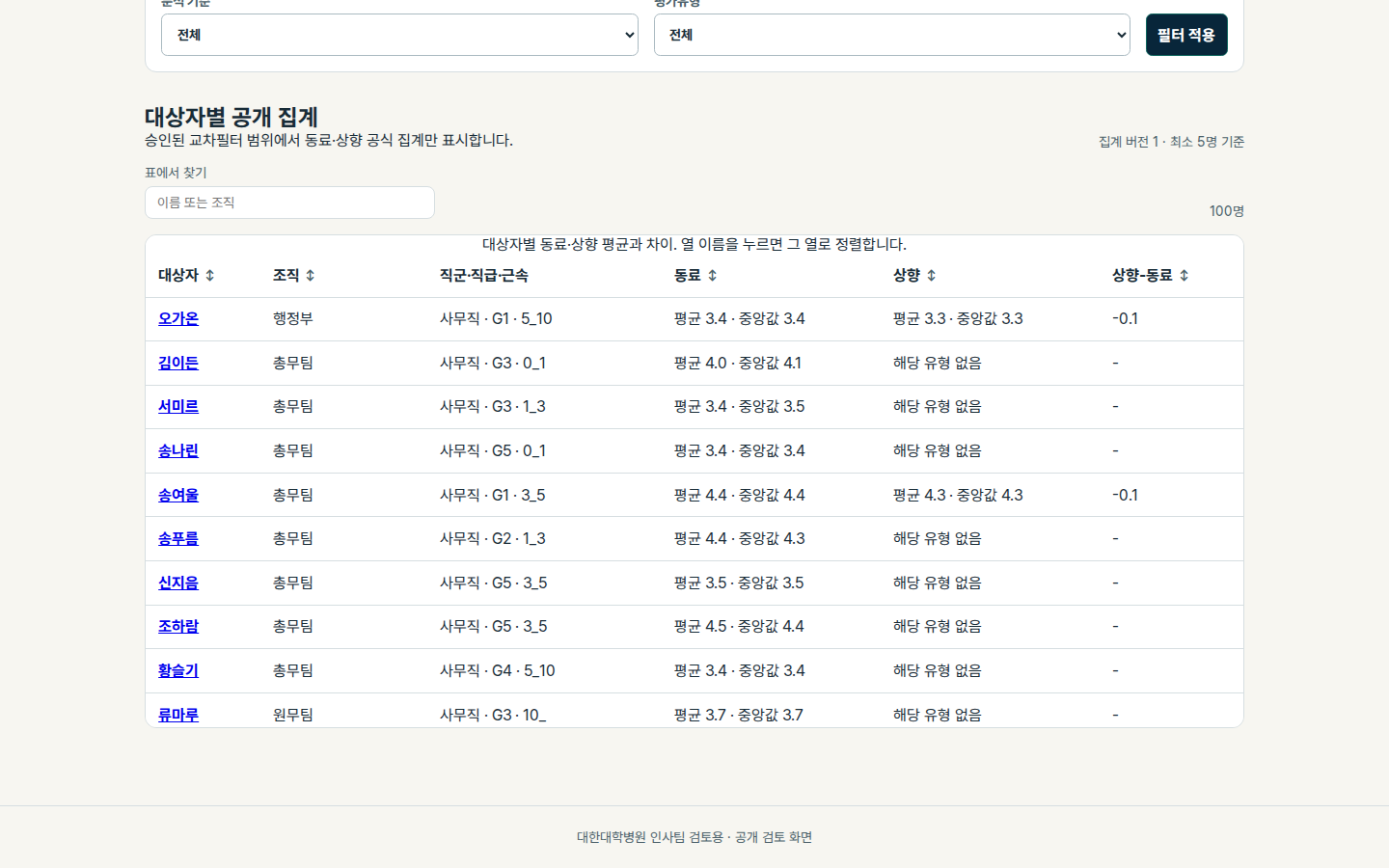Click the 필터 적용 button
The height and width of the screenshot is (868, 1389).
(1186, 35)
